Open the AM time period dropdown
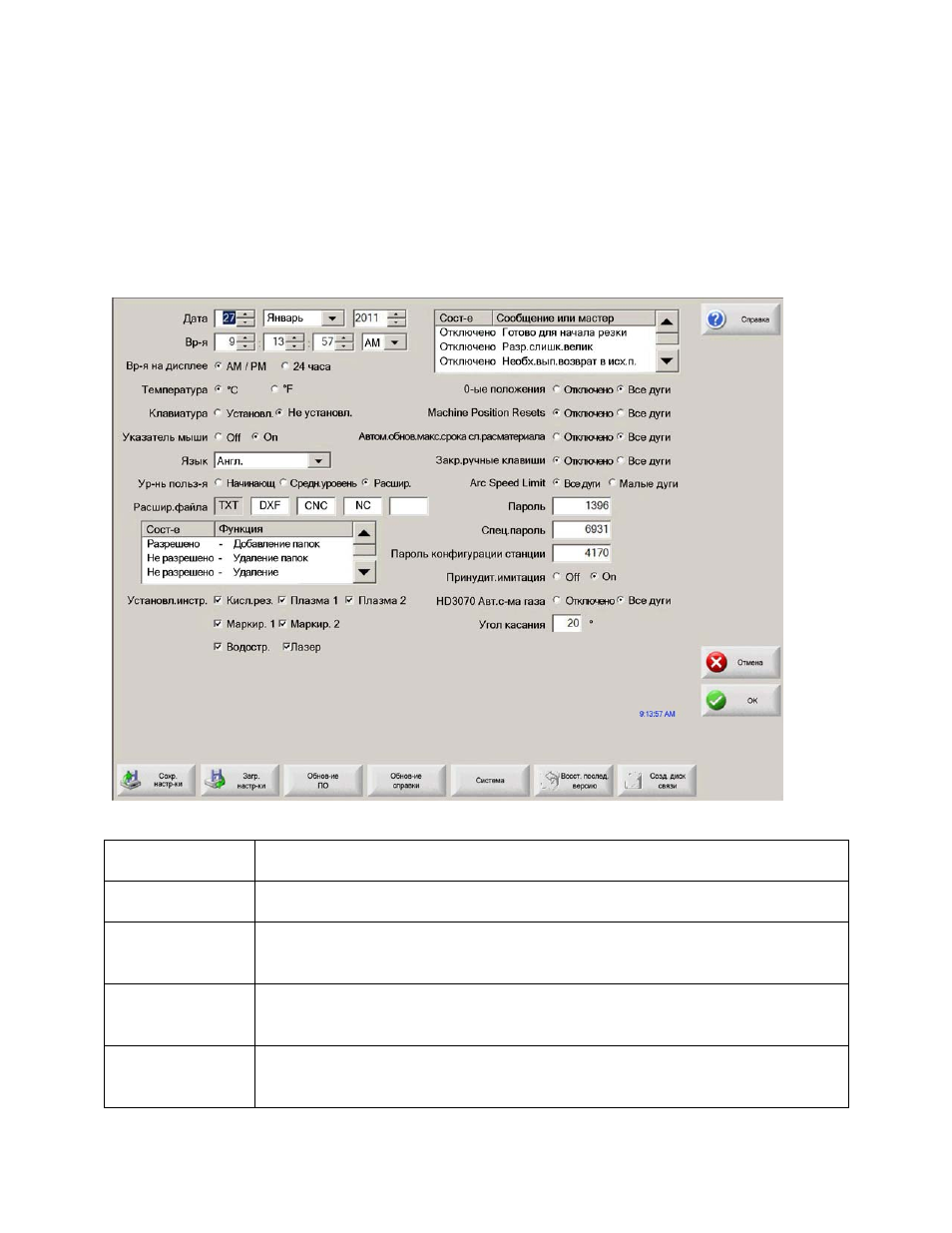 click(x=396, y=342)
